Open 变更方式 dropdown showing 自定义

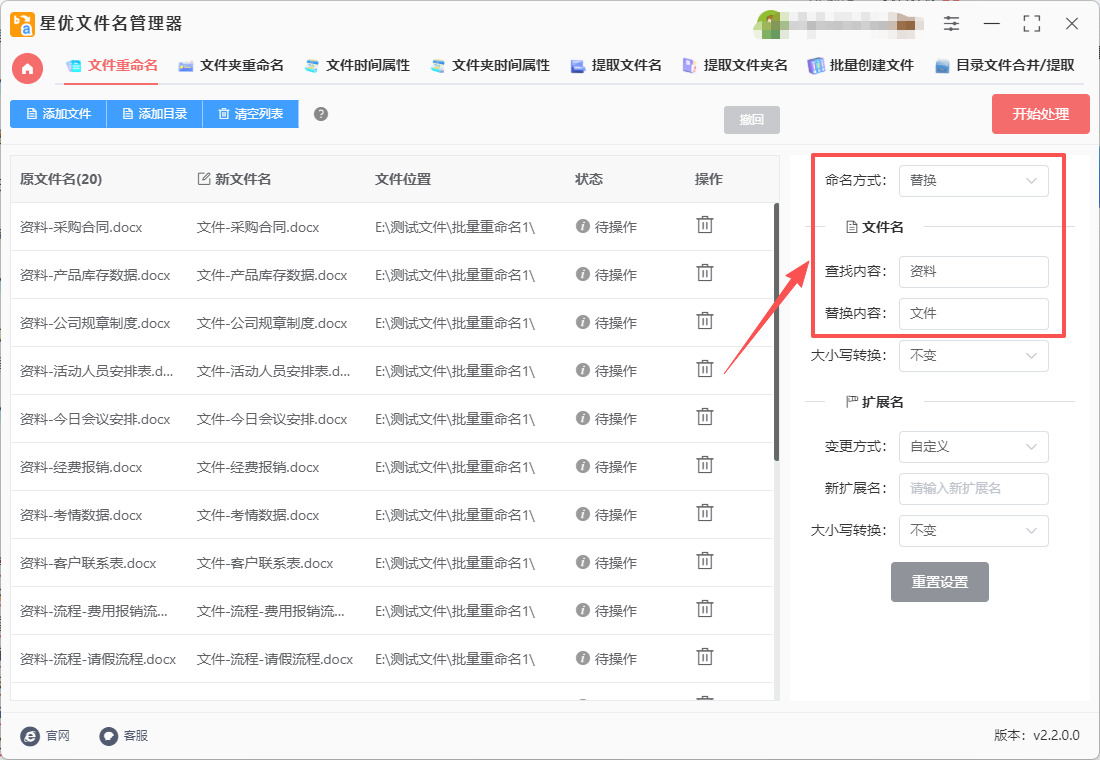tap(973, 447)
